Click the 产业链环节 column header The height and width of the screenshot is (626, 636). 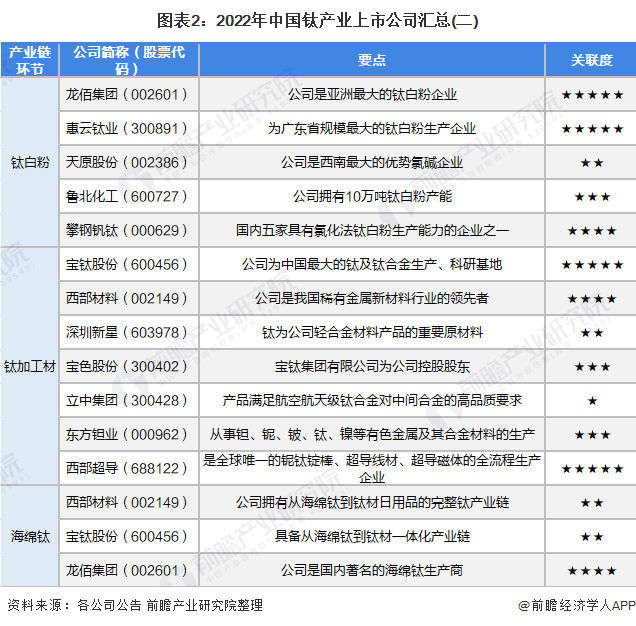click(30, 60)
